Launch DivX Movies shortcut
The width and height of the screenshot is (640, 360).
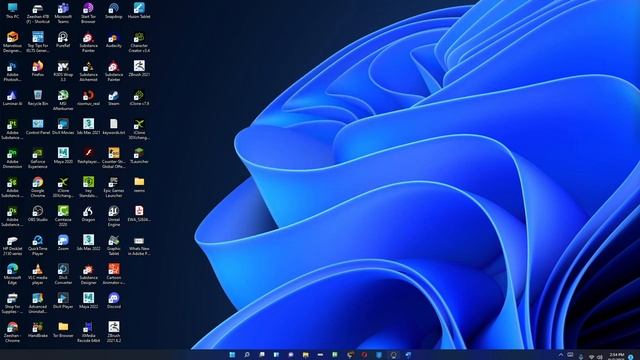[x=63, y=127]
